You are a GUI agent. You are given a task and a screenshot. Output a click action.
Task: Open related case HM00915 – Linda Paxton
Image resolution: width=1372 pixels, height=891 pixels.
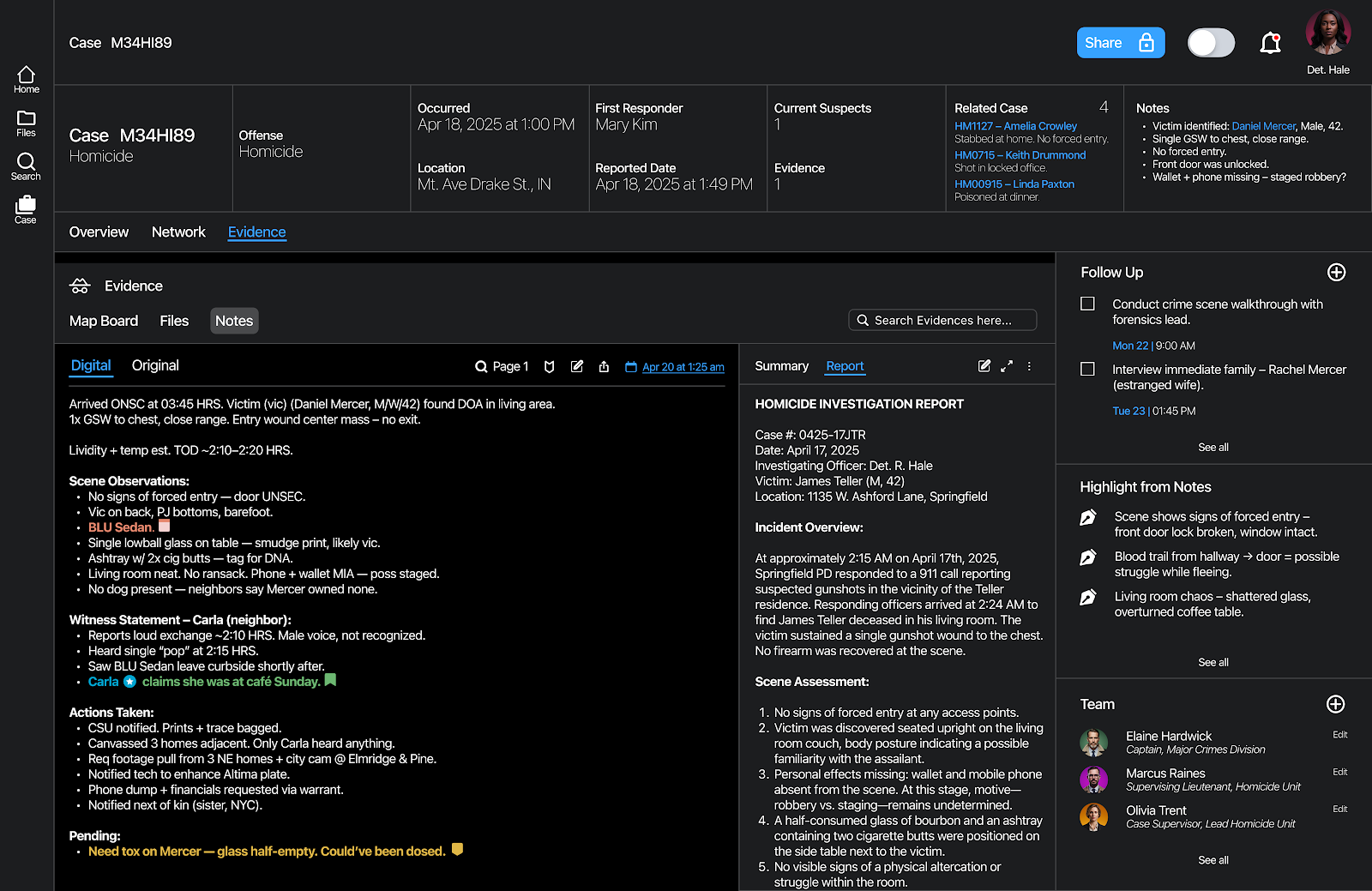[x=1014, y=184]
